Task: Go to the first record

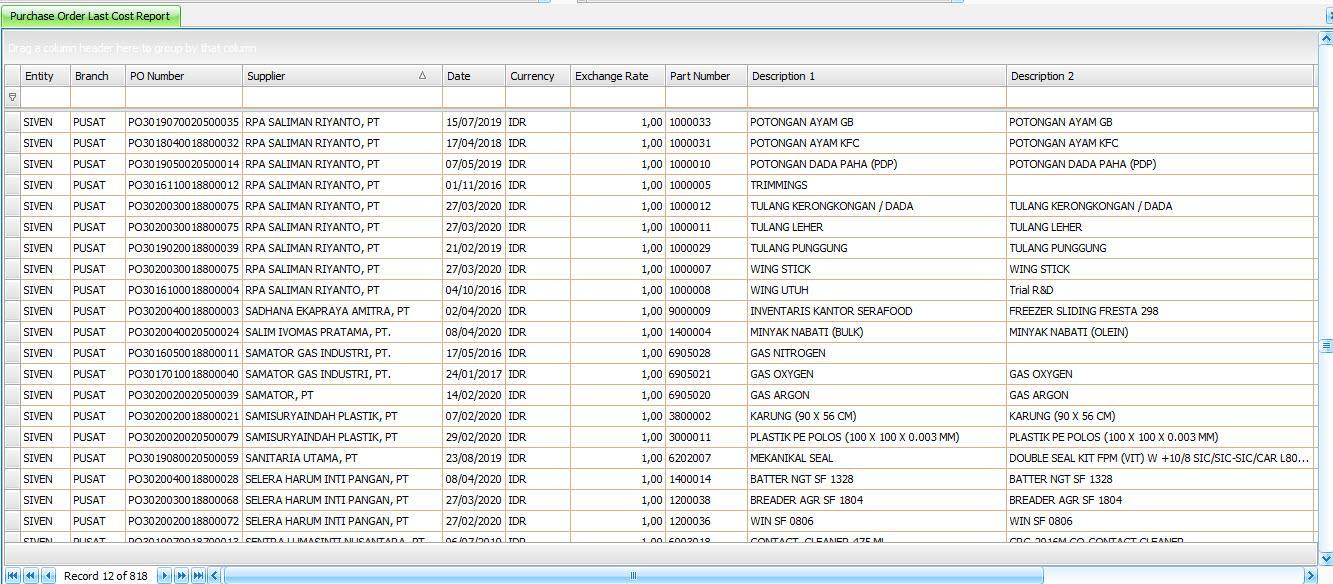Action: (x=13, y=575)
